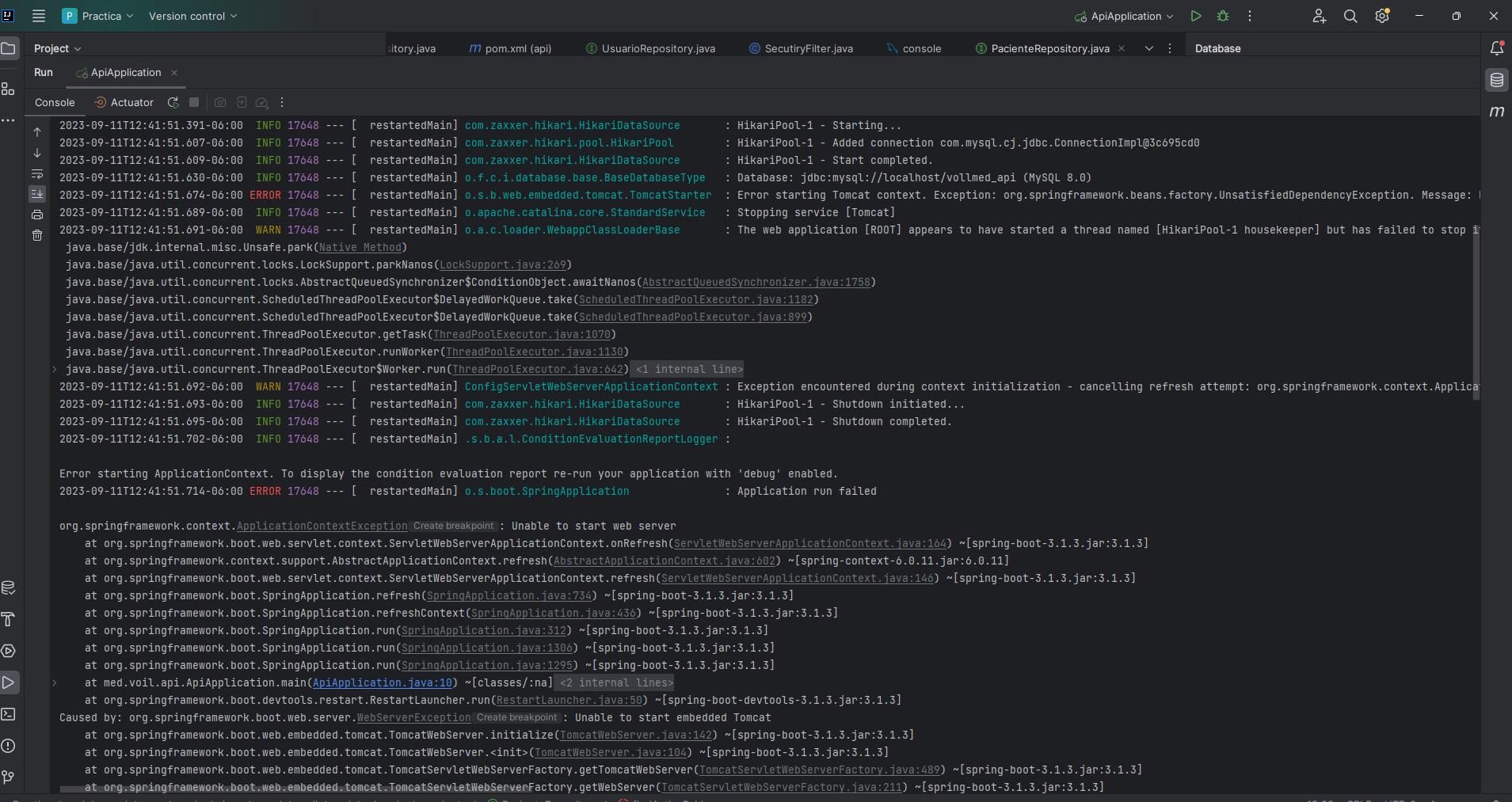This screenshot has width=1512, height=802.
Task: Switch to SecutiryFilter.java tab
Action: tap(801, 48)
